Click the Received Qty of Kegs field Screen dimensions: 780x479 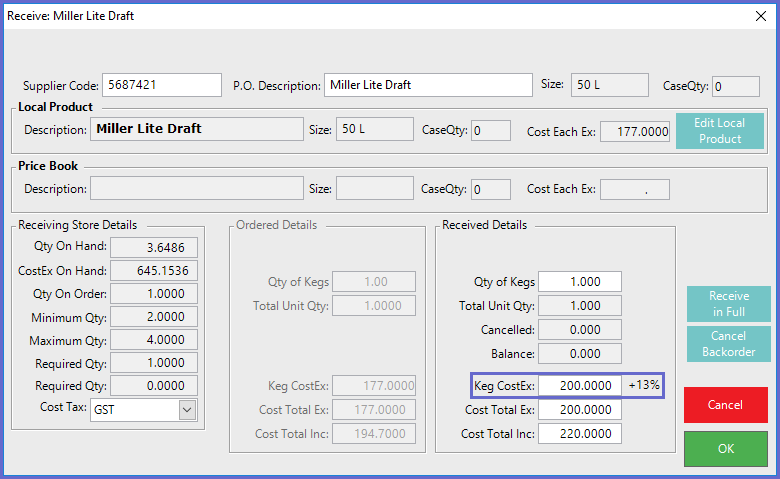(x=580, y=282)
